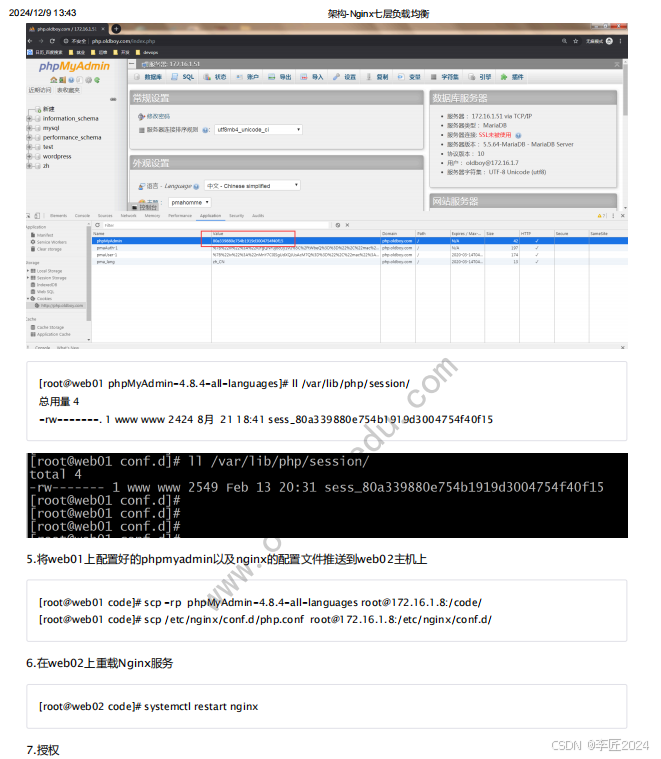The width and height of the screenshot is (661, 759).
Task: Select the phpMyAdmin cookie row
Action: [x=360, y=241]
